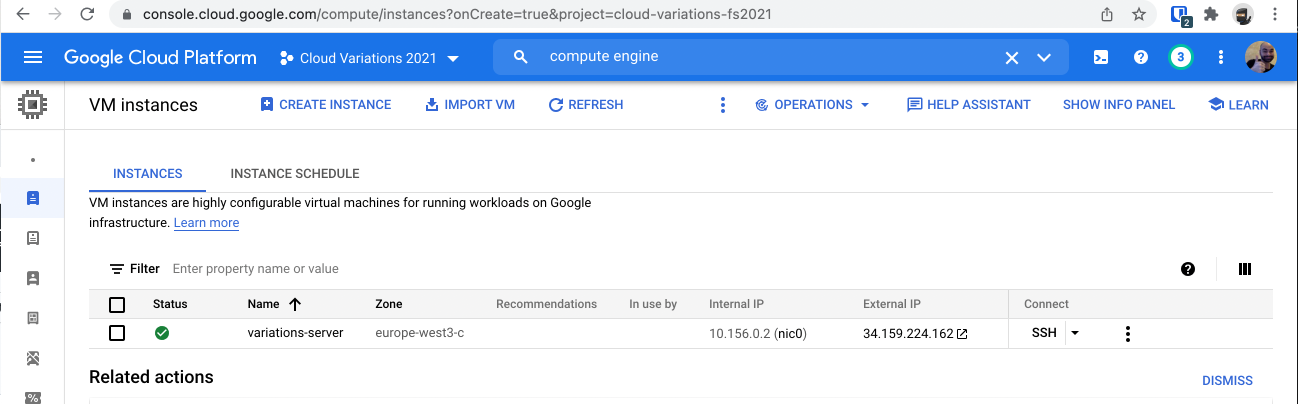
Task: Open the Help question mark icon in the header
Action: [1140, 57]
